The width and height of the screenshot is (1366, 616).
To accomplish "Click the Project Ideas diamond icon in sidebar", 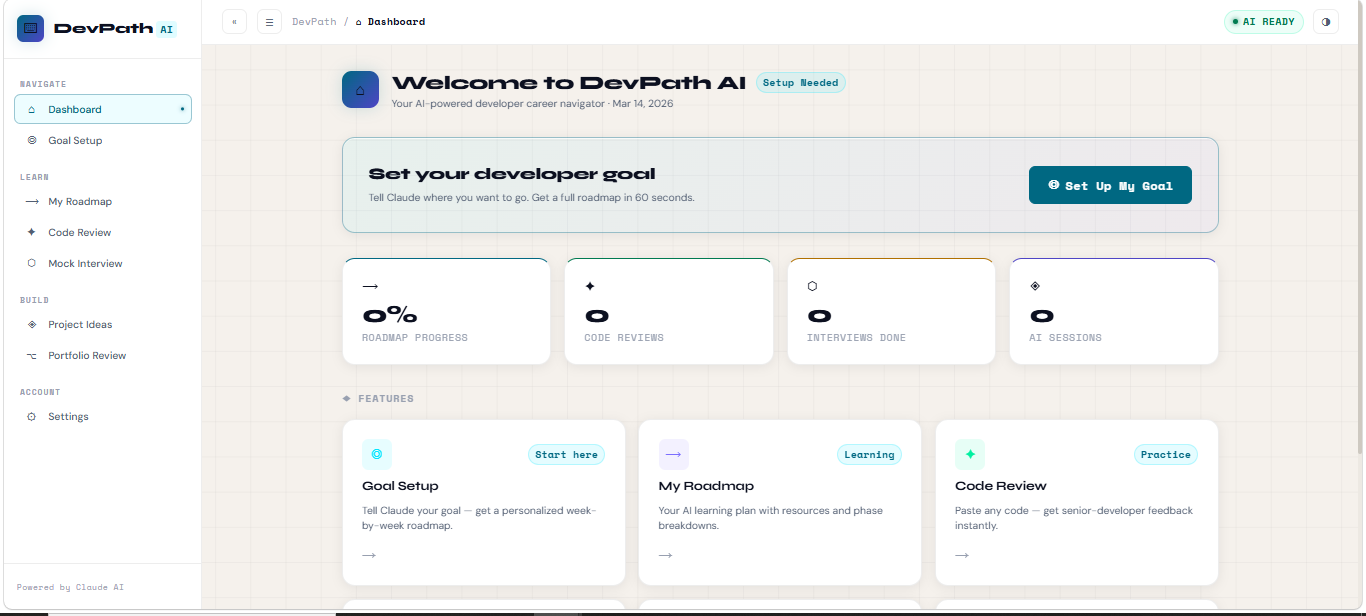I will (x=32, y=325).
